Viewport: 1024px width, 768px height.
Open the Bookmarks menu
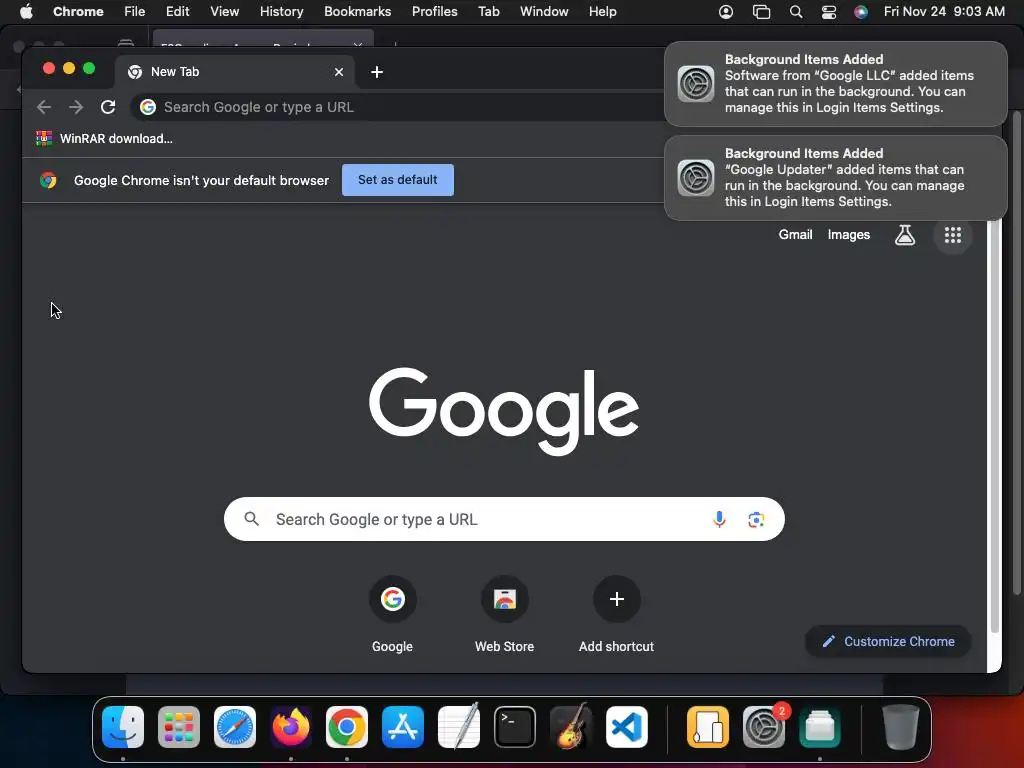coord(357,11)
